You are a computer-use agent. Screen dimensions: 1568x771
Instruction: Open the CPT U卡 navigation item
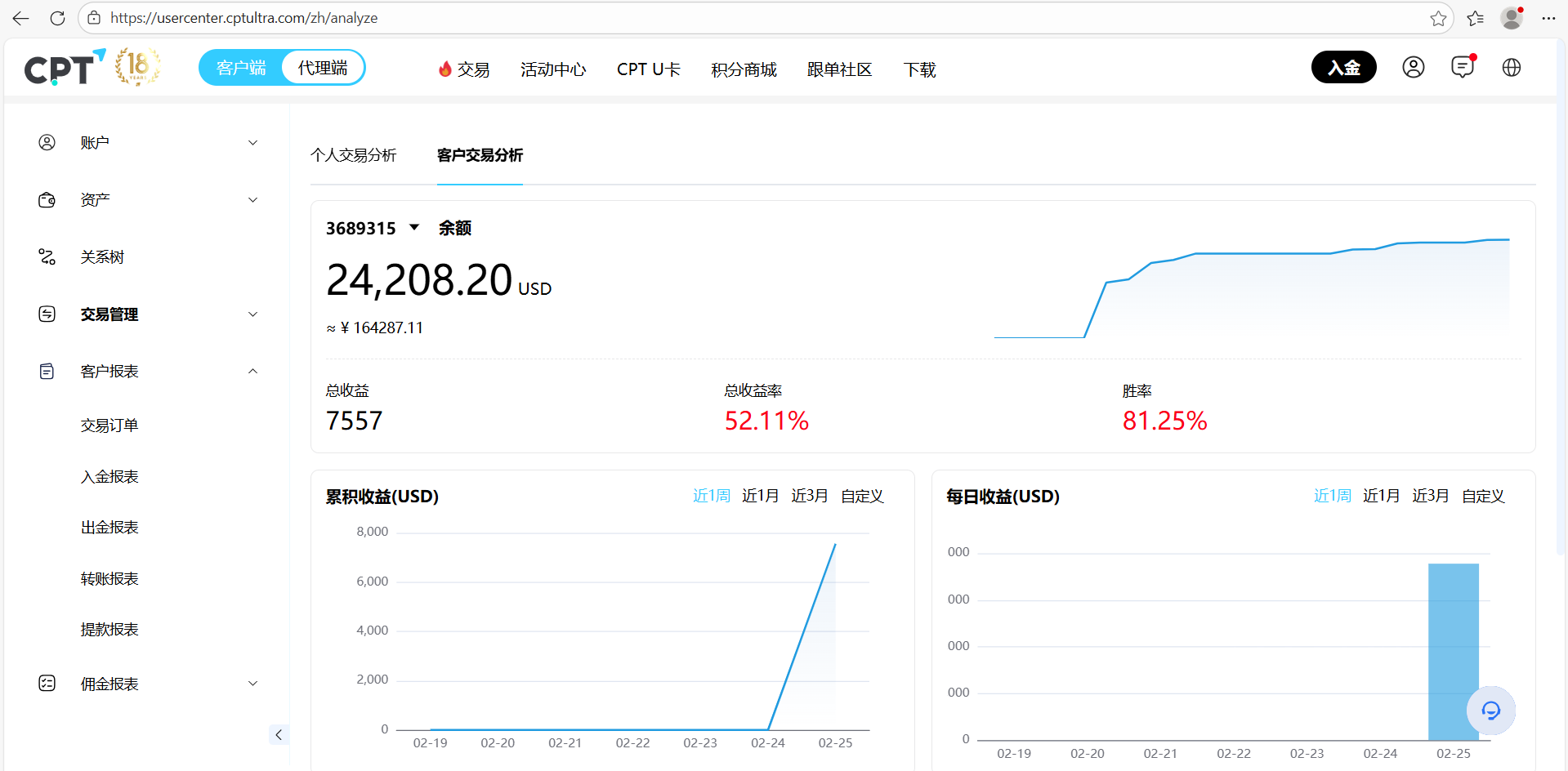click(649, 69)
